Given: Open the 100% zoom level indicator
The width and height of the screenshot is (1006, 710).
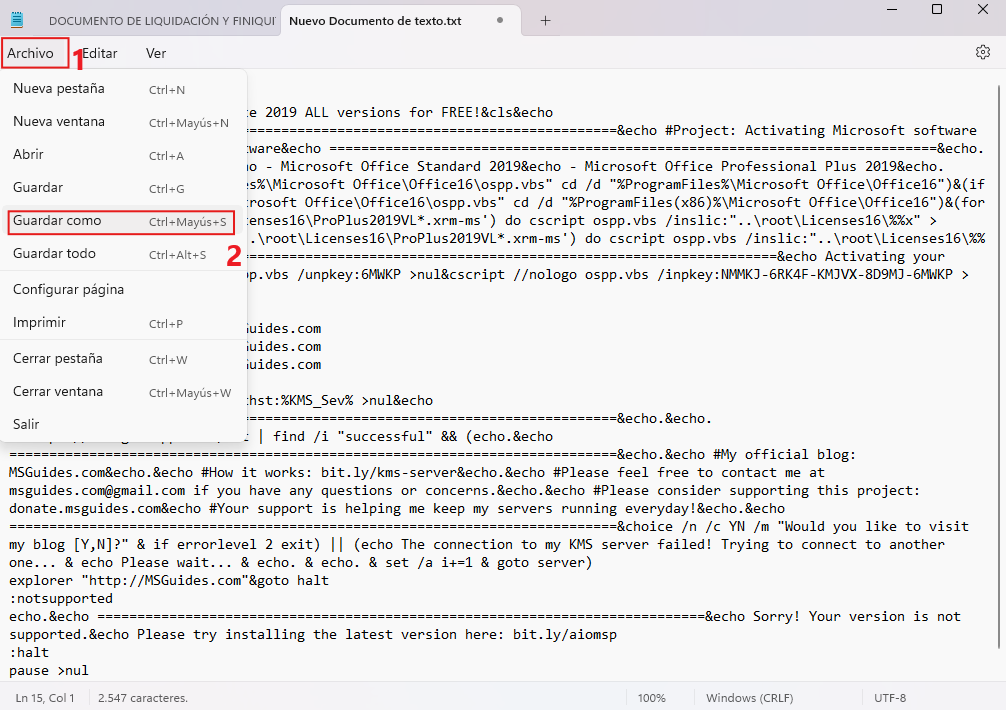Looking at the screenshot, I should (x=652, y=697).
